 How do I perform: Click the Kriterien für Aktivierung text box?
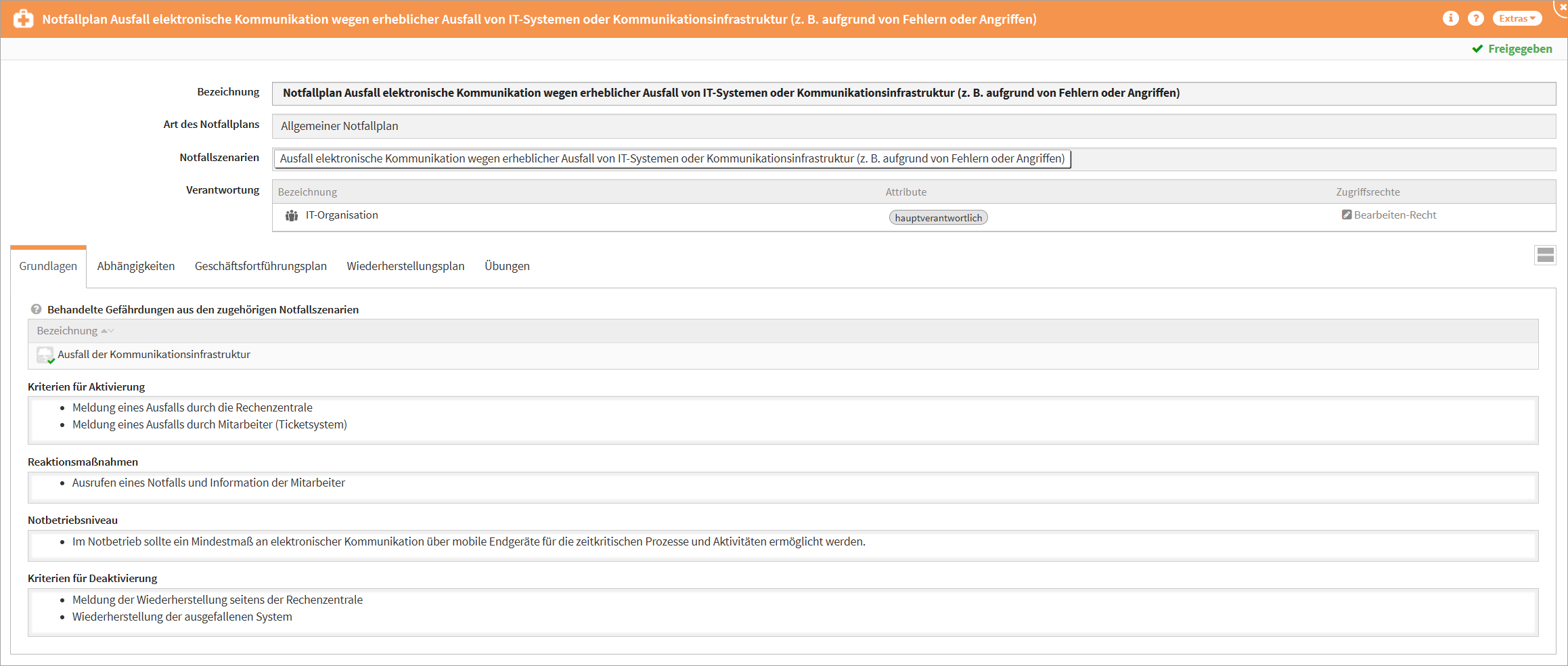click(783, 420)
